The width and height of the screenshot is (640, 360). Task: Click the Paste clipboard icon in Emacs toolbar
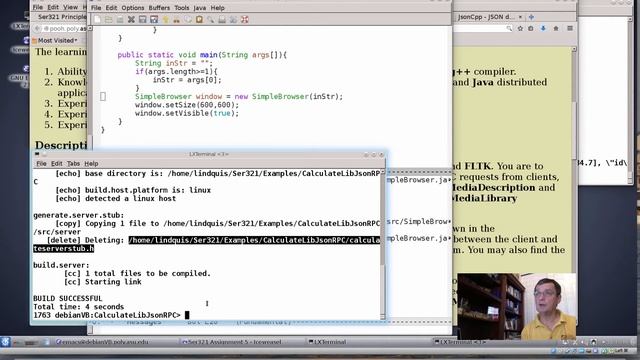tap(199, 19)
